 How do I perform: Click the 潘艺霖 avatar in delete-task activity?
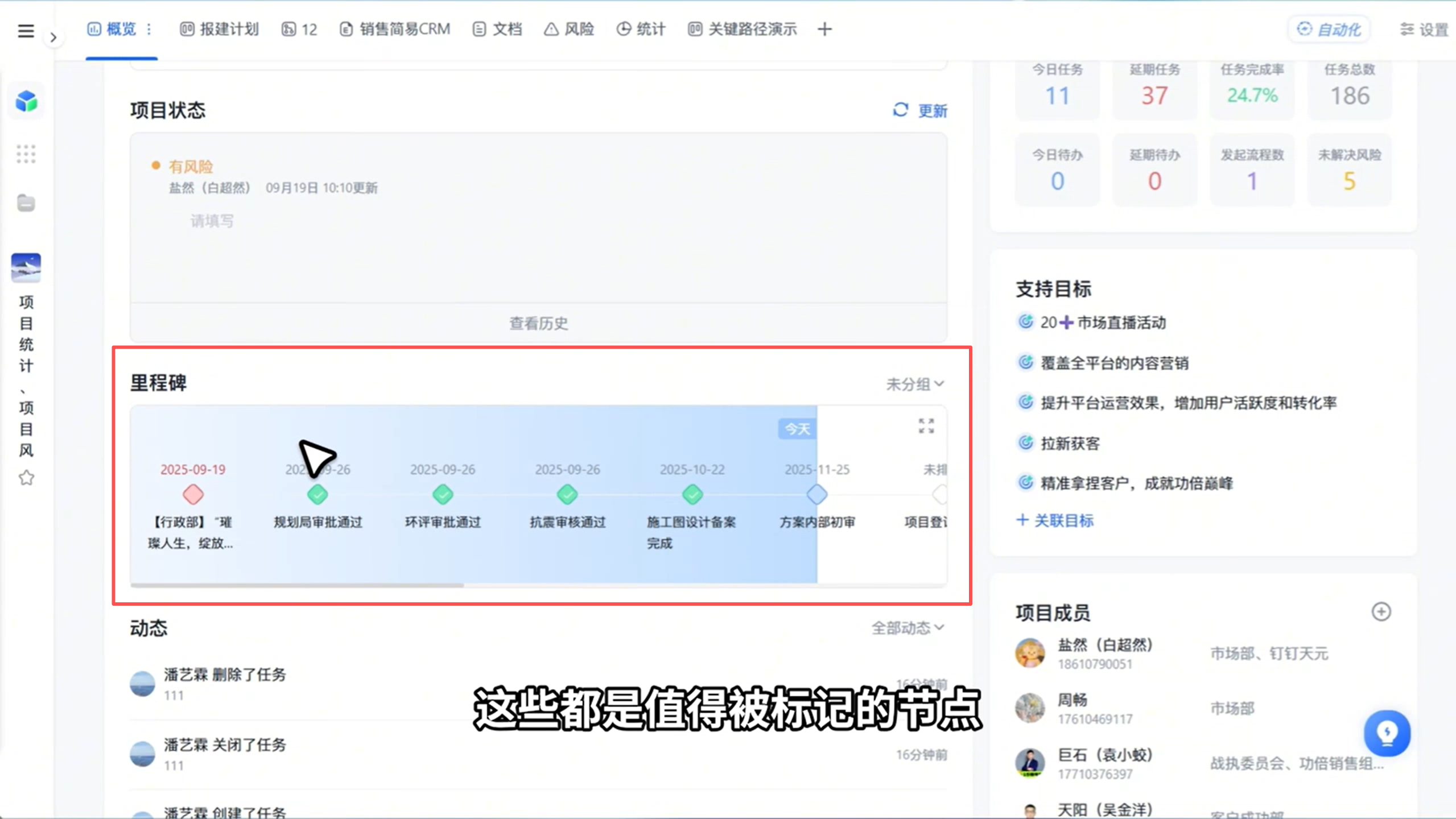pyautogui.click(x=142, y=684)
